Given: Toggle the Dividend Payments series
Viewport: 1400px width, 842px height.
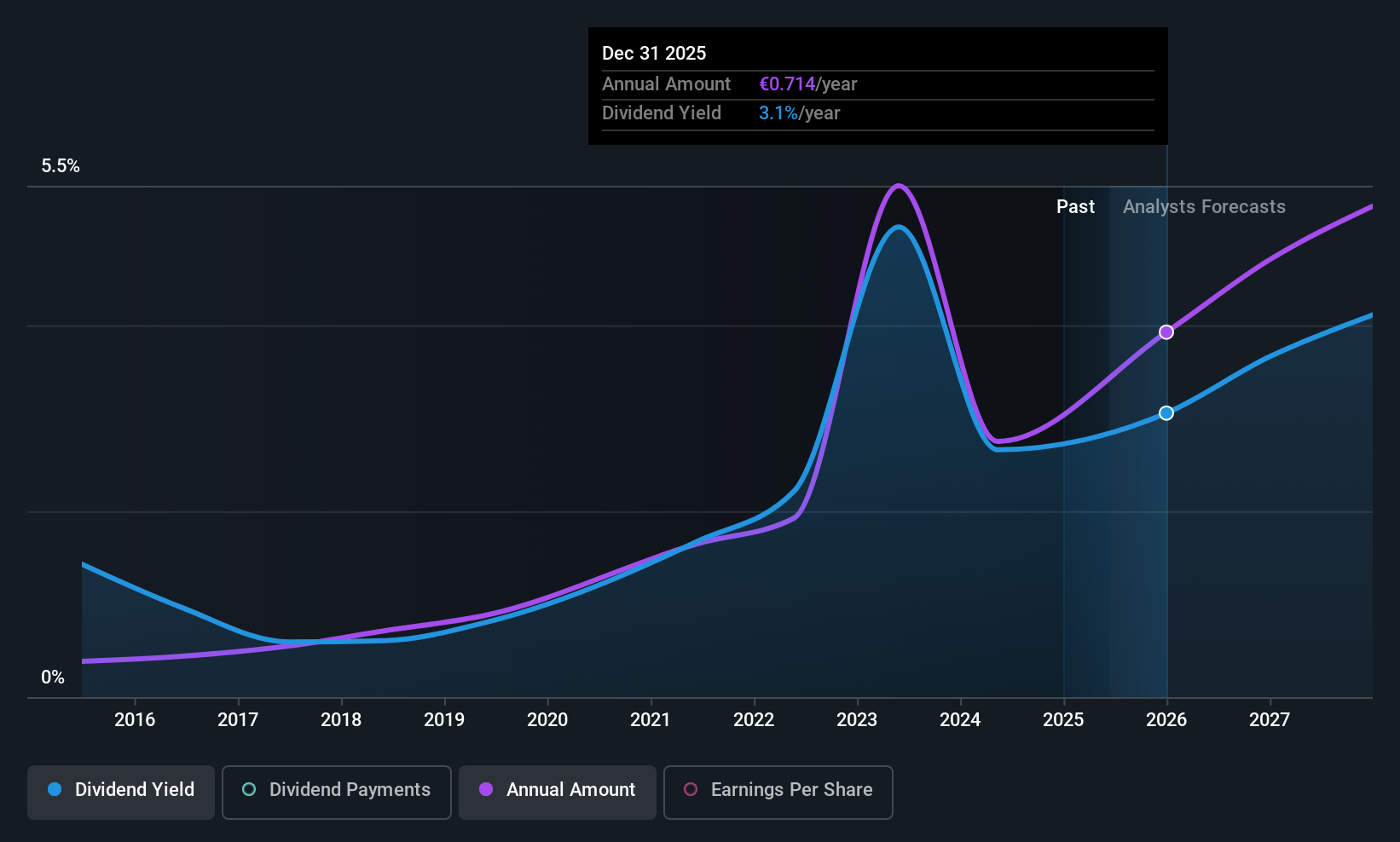Looking at the screenshot, I should [x=337, y=792].
